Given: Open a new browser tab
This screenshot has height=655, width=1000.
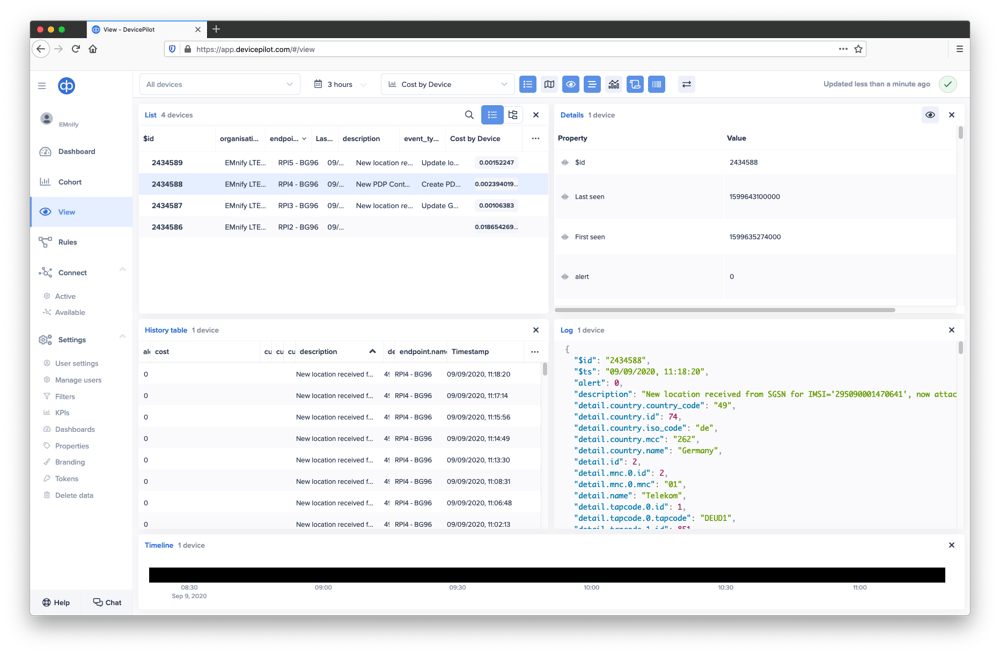Looking at the screenshot, I should (x=216, y=29).
